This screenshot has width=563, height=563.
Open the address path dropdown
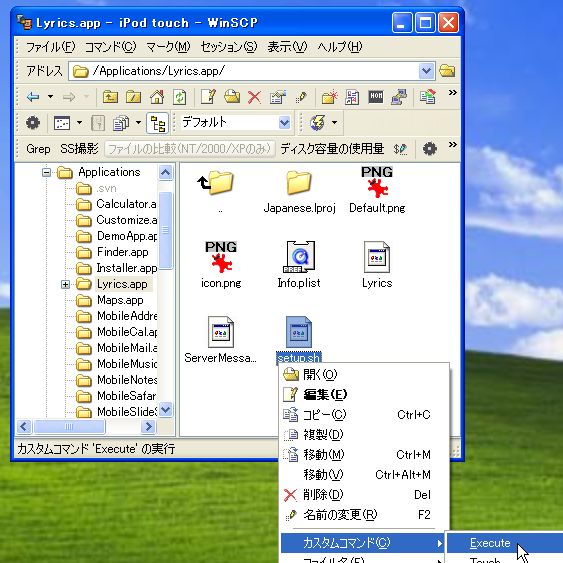click(427, 71)
